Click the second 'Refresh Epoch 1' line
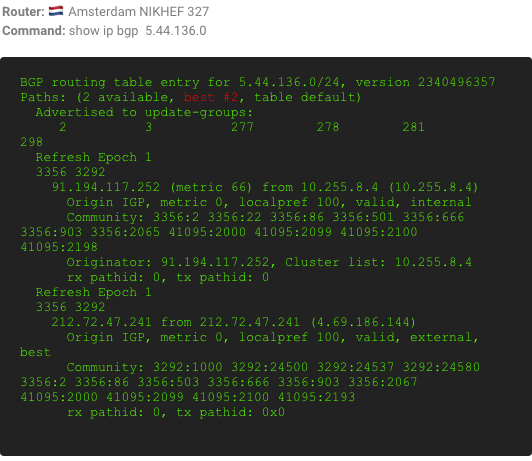532x461 pixels. click(93, 292)
